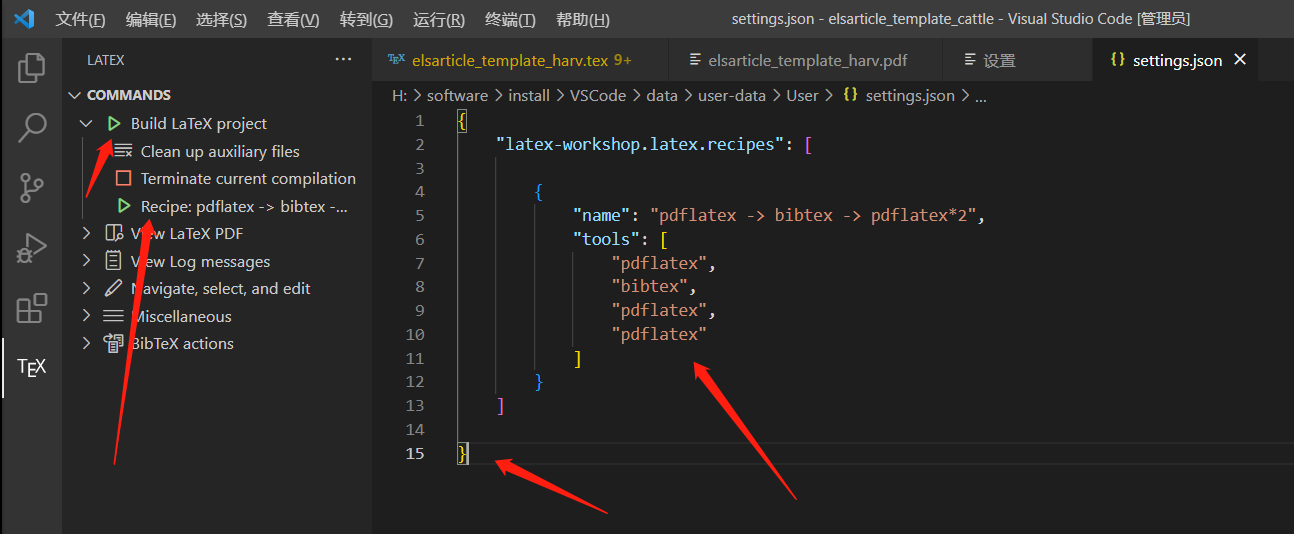This screenshot has width=1294, height=534.
Task: Collapse the Build LaTeX project node
Action: pyautogui.click(x=86, y=124)
